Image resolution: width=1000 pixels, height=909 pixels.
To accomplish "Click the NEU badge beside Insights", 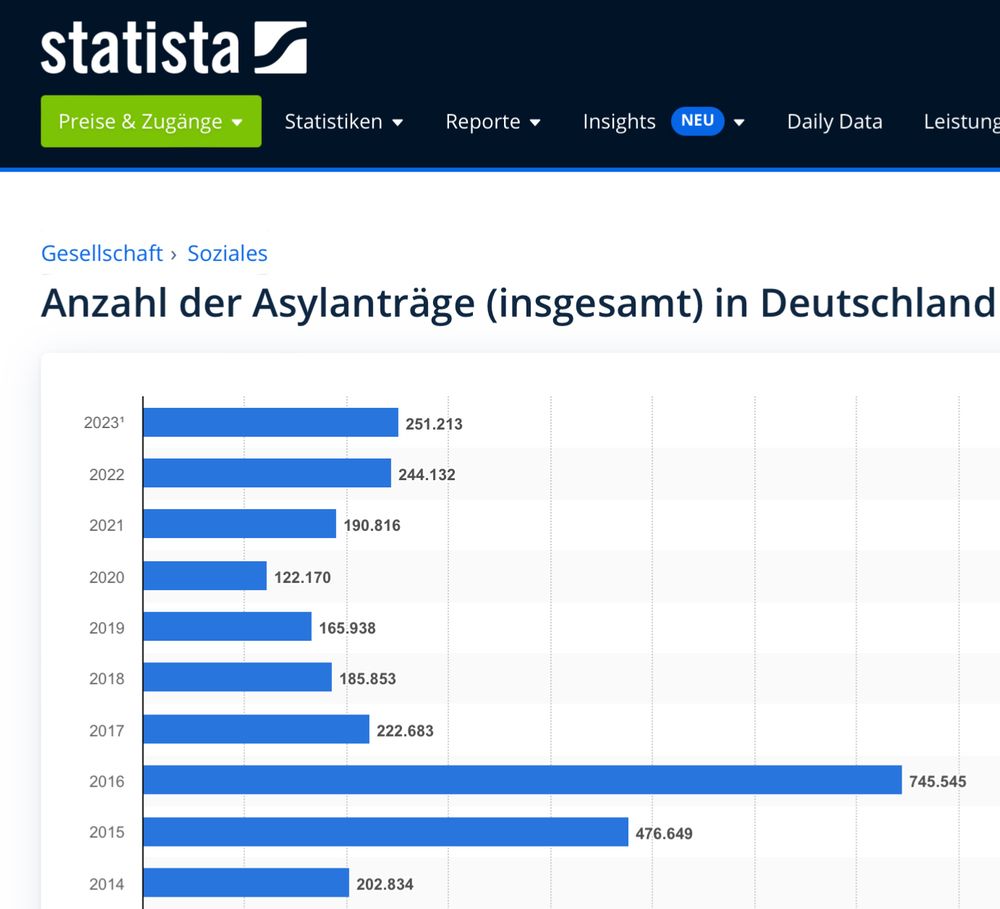I will pyautogui.click(x=697, y=121).
